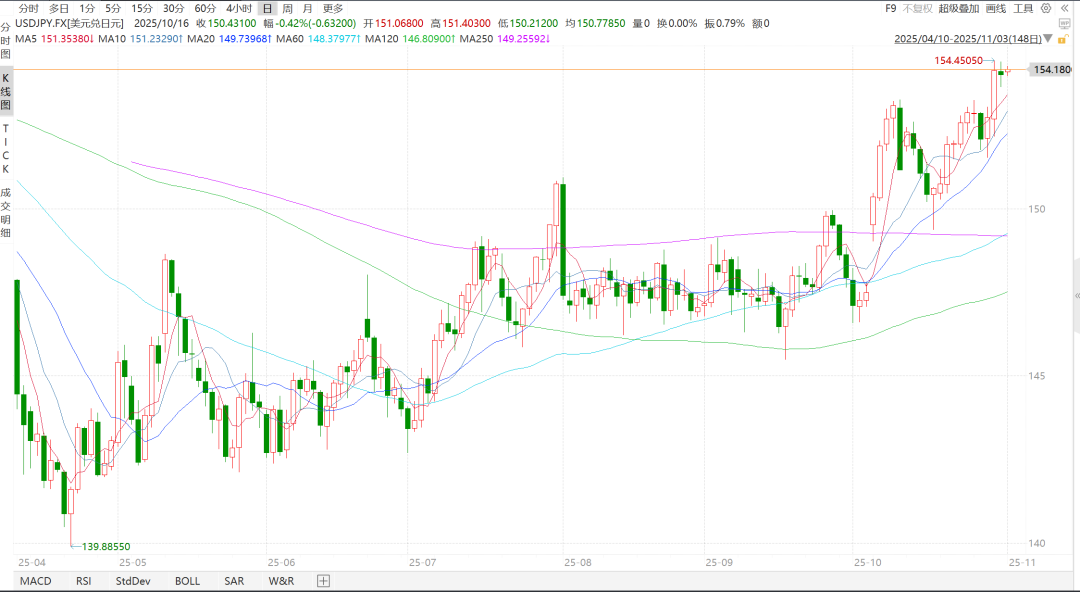The image size is (1080, 592).
Task: Click the MA10 151.23290 label
Action: [x=141, y=39]
